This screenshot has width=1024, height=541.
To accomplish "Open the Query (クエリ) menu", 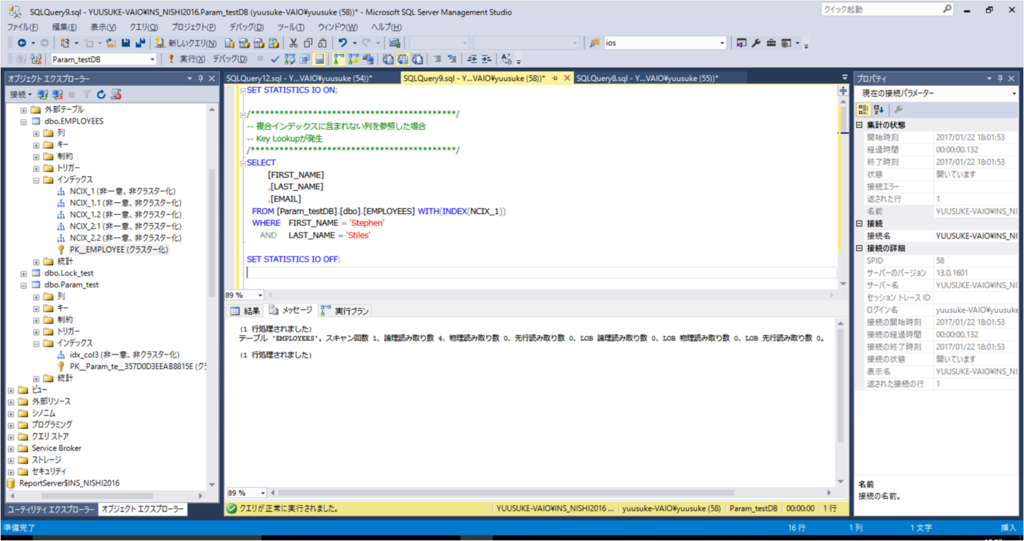I will pos(144,27).
